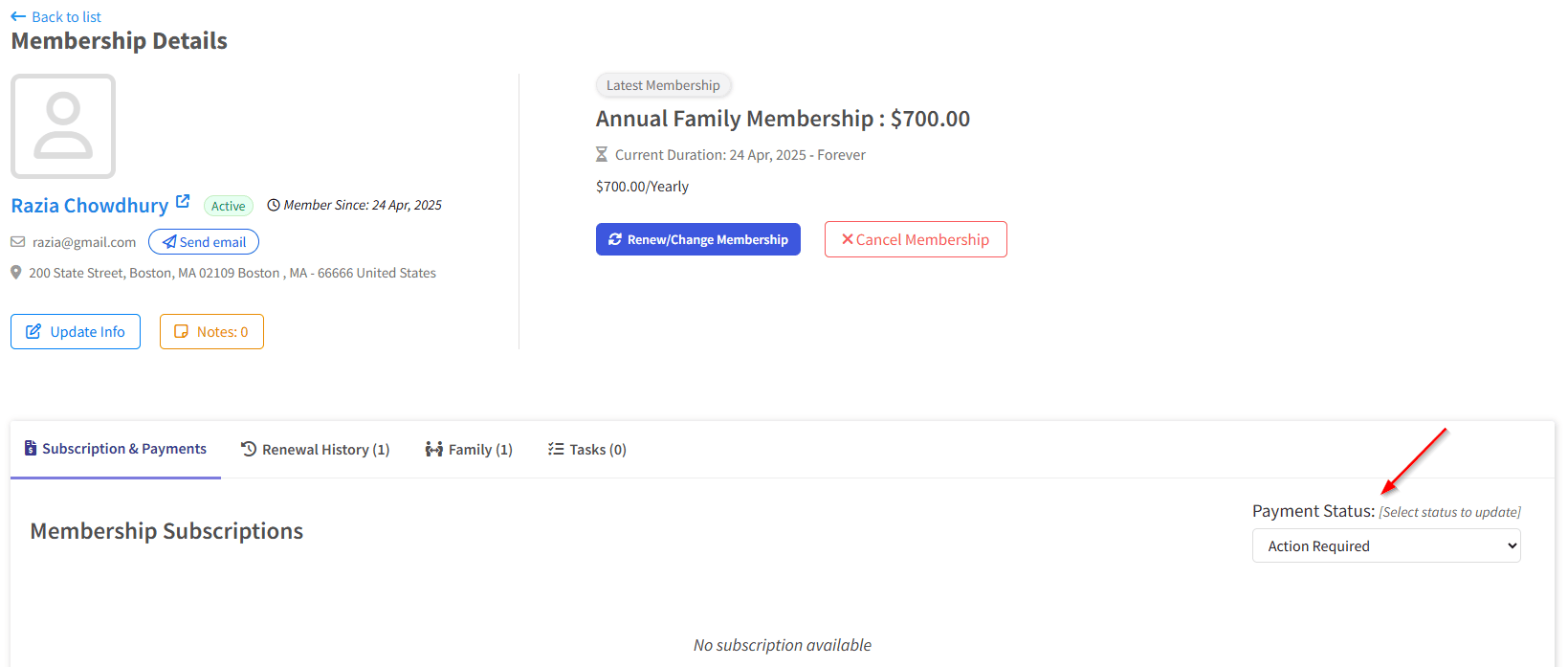Screen dimensions: 1568x667
Task: Click the envelope icon next to razia@gmail.com
Action: (x=18, y=242)
